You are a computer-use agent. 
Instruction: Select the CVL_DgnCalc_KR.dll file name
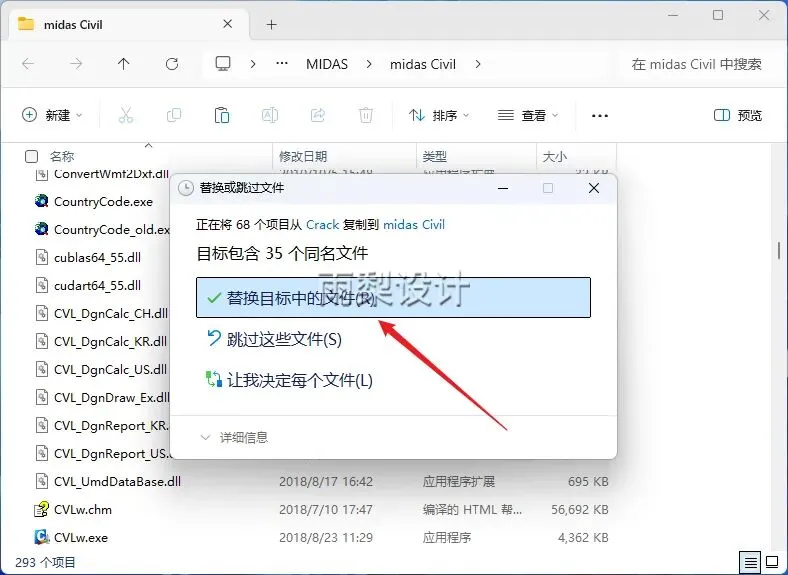coord(110,341)
